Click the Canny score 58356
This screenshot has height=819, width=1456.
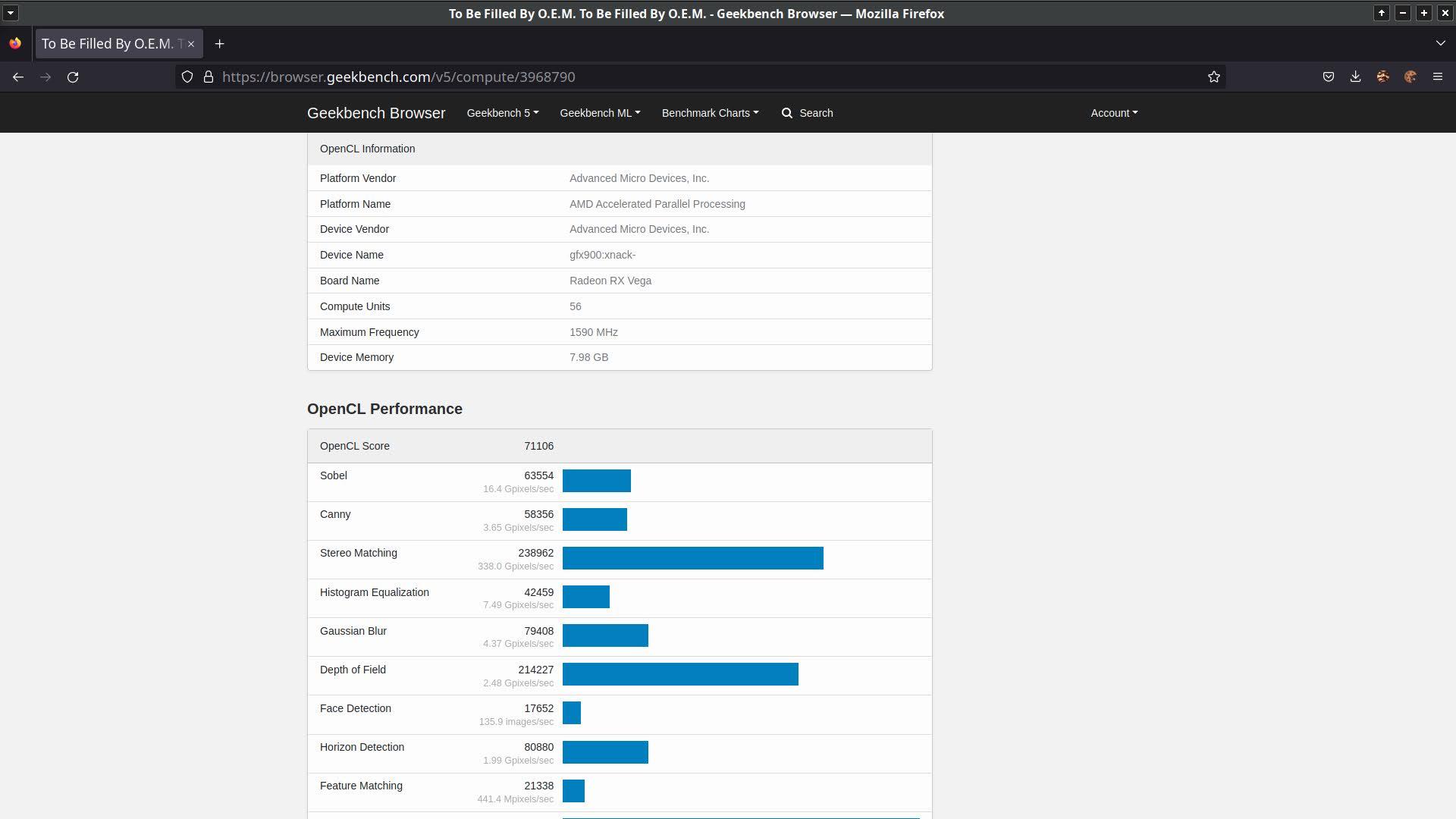point(538,514)
